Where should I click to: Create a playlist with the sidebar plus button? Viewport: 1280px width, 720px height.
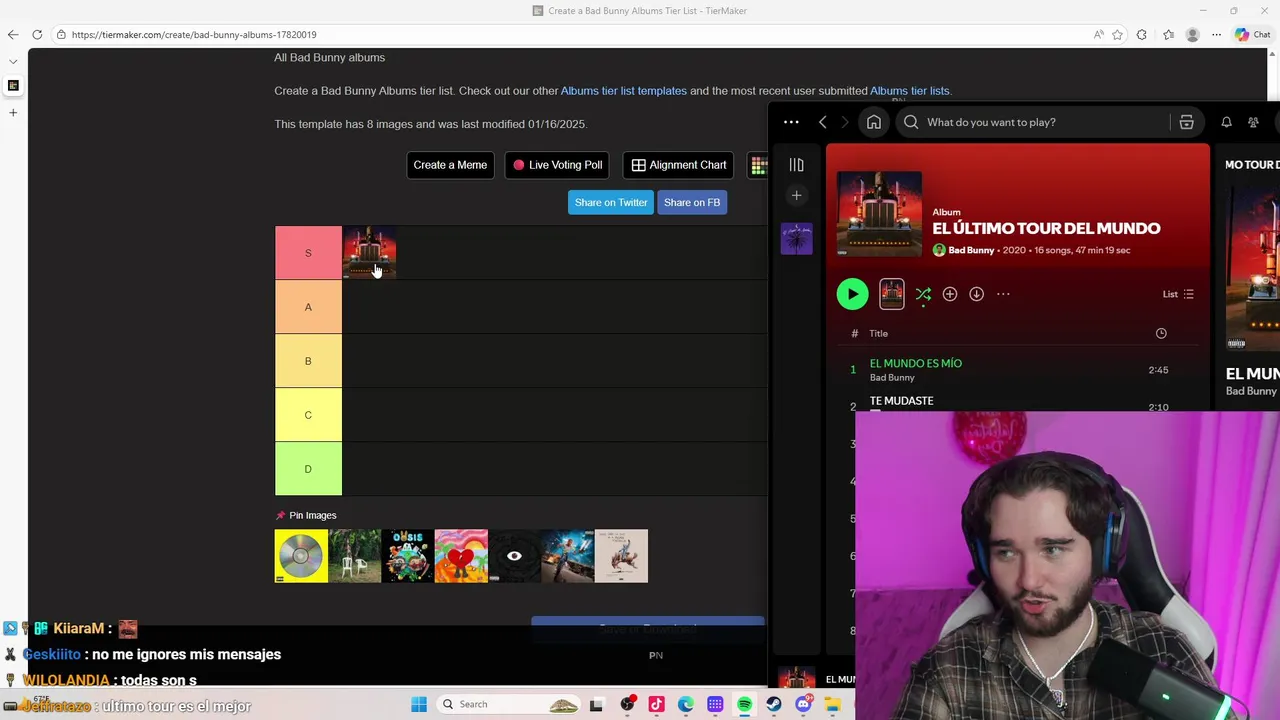click(796, 196)
